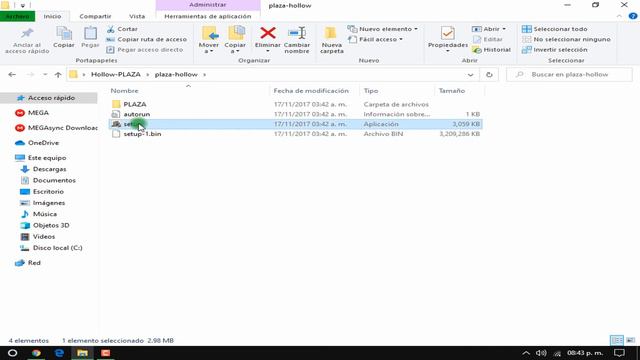The height and width of the screenshot is (360, 640).
Task: Switch to details view in the status bar
Action: point(617,340)
